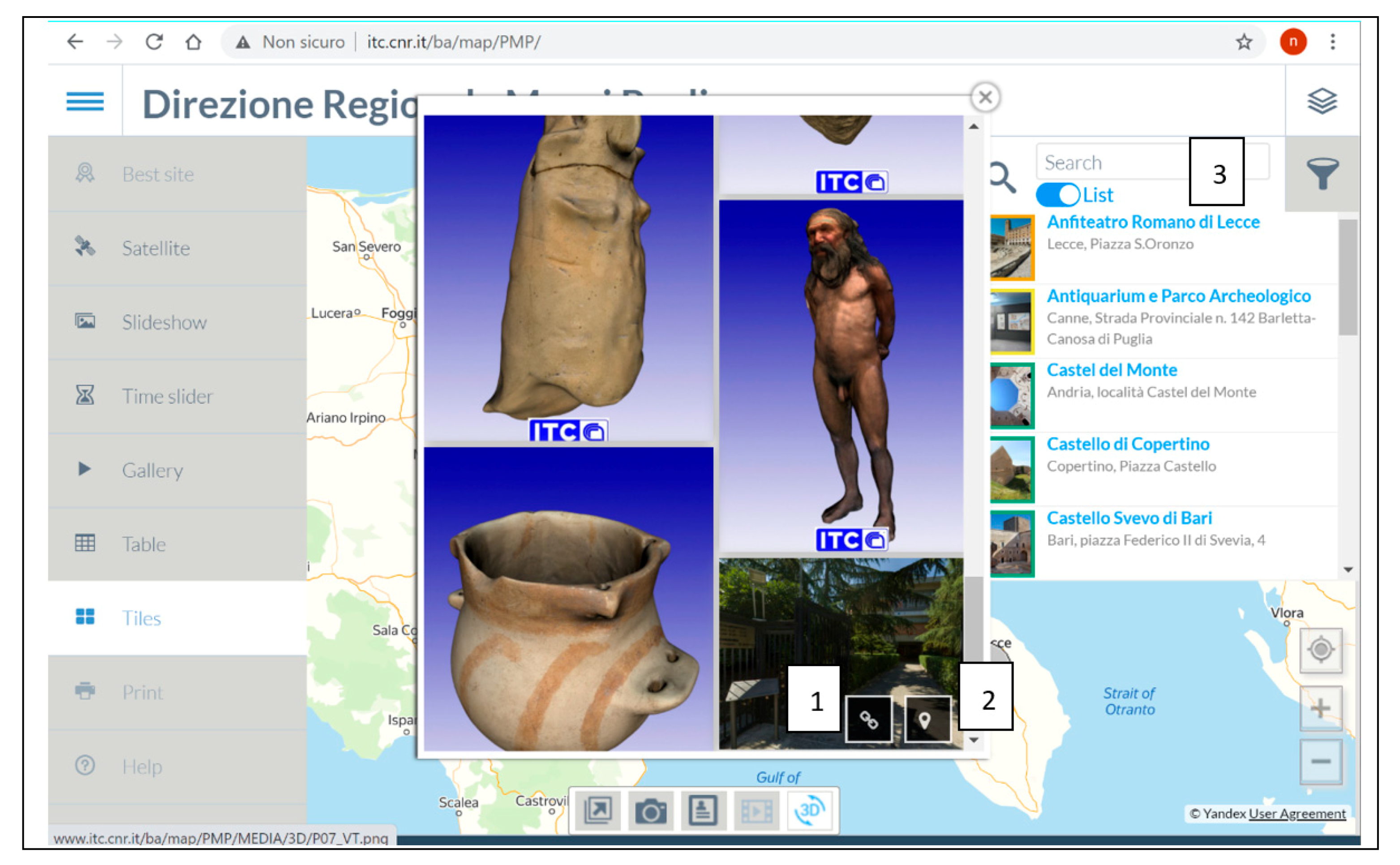This screenshot has width=1400, height=865.
Task: Click the magnifier search icon
Action: 1002,177
